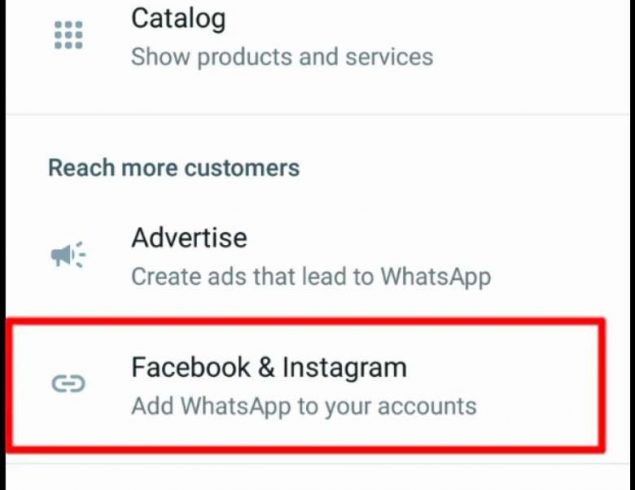Click the Advertise megaphone icon

68,256
